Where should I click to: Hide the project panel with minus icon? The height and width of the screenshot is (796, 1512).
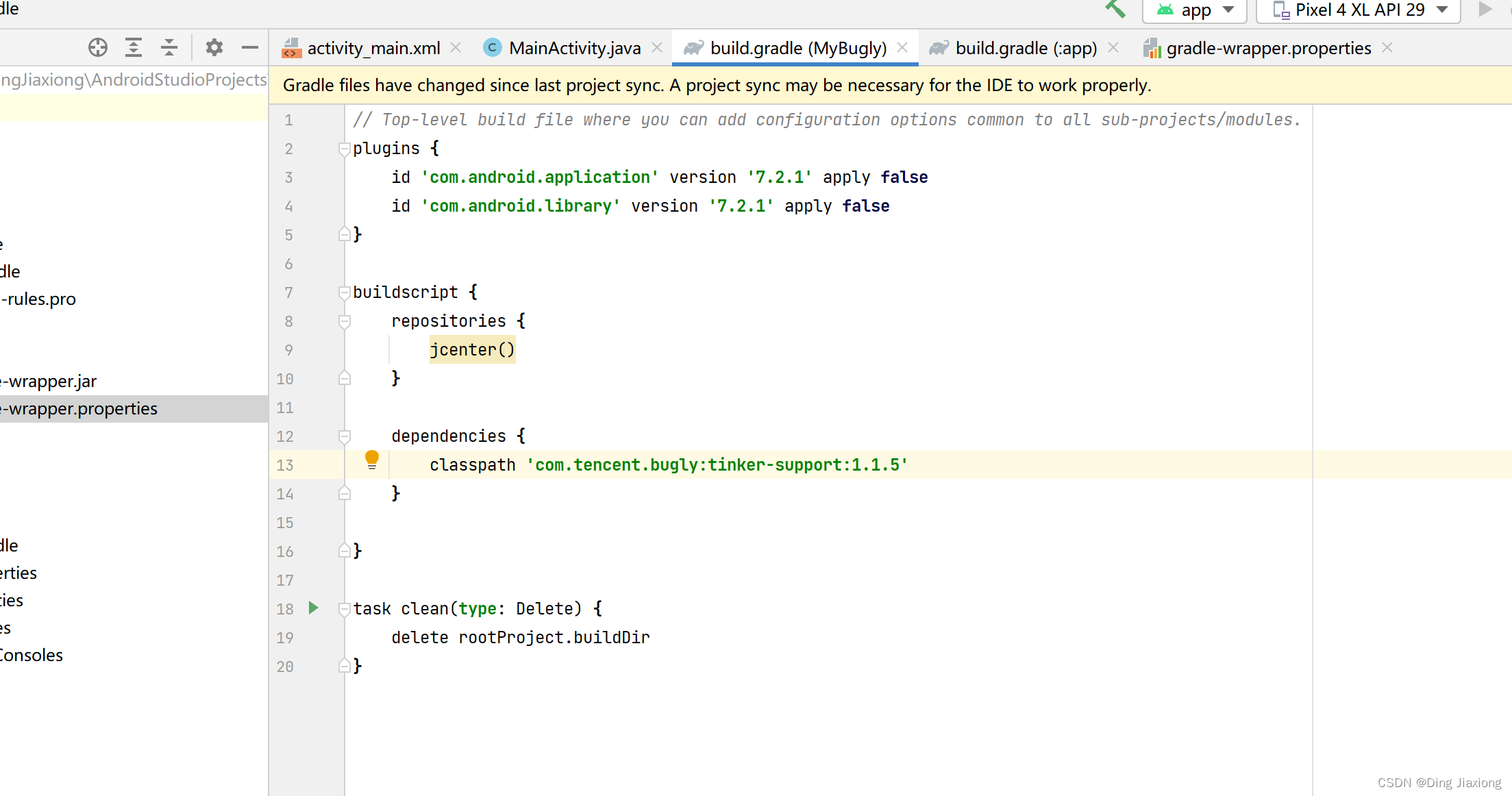250,47
